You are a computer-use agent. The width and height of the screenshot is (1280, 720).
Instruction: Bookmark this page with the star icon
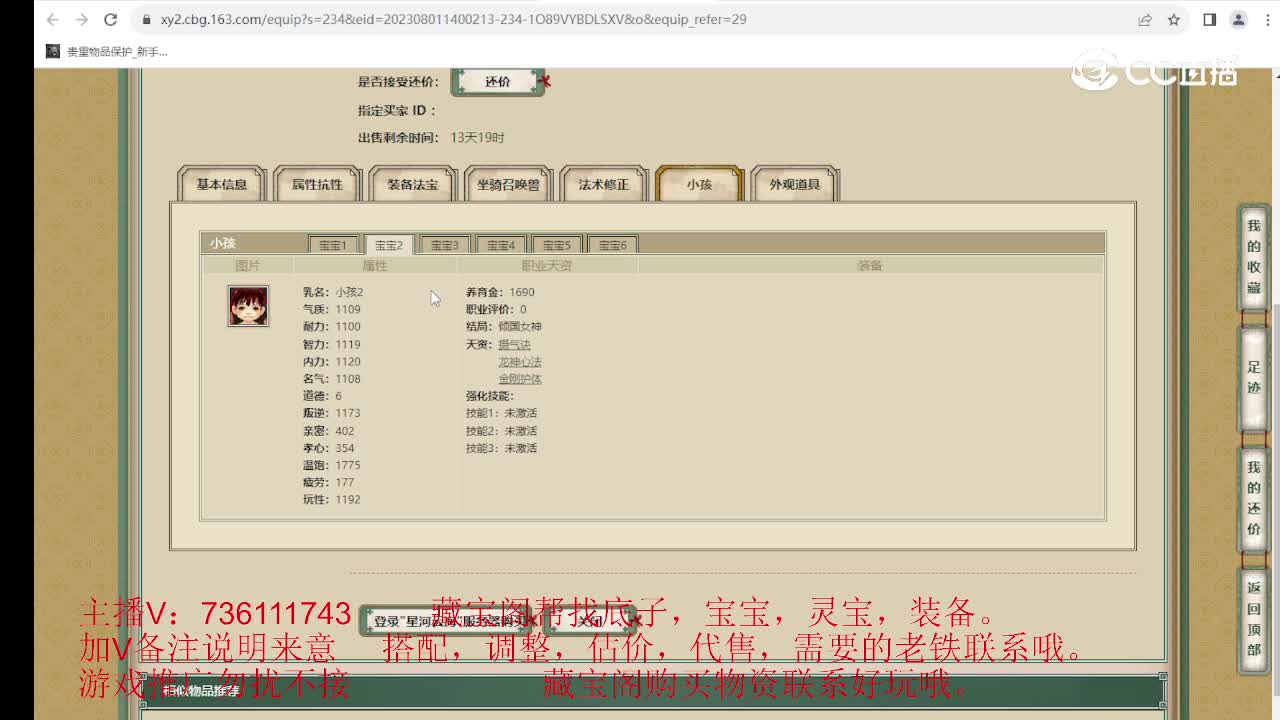point(1174,19)
